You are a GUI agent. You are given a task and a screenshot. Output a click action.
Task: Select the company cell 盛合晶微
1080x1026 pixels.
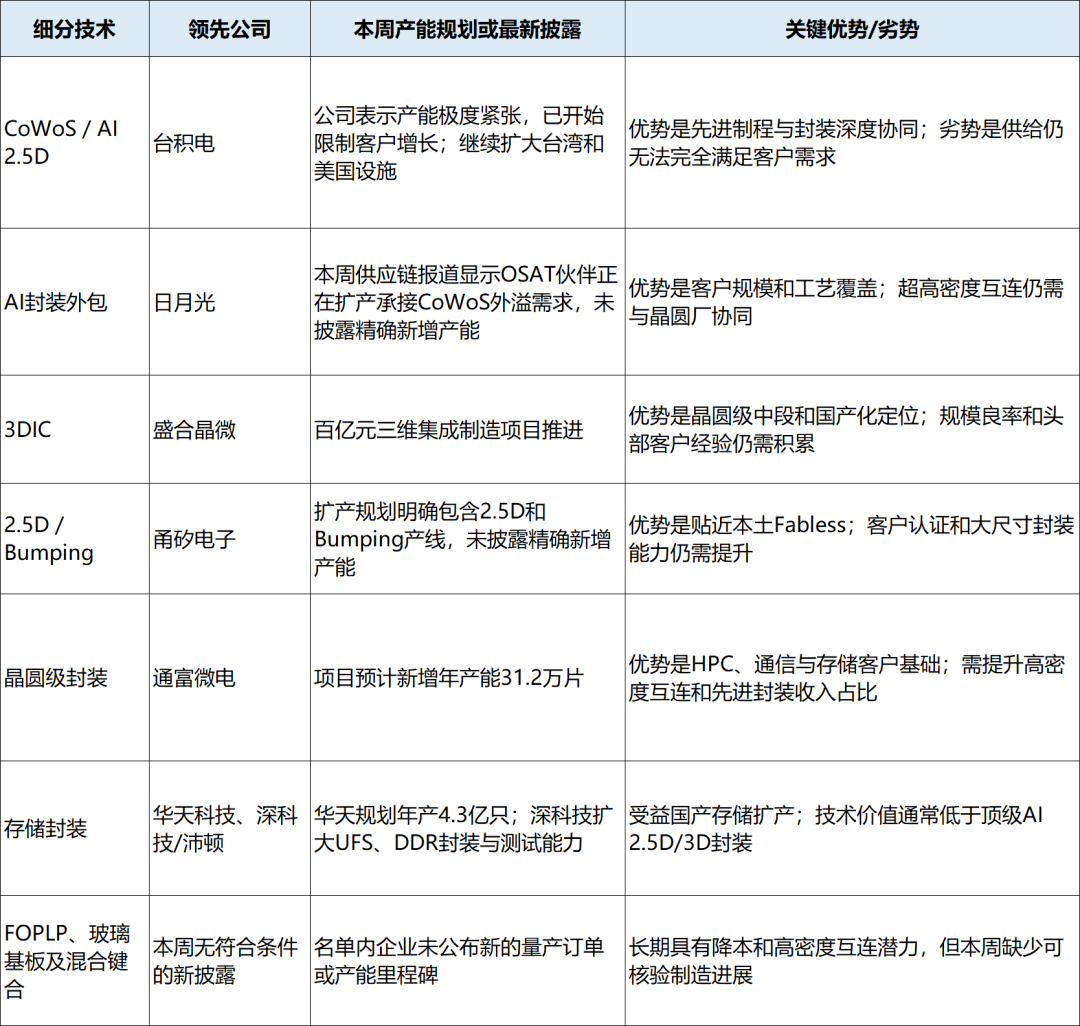229,429
